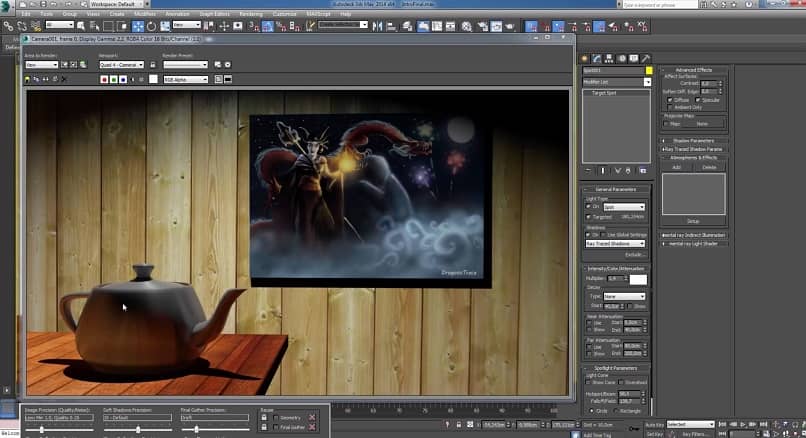Collapse Spotlight Parameters rollout
Screen dimensions: 806x438
click(x=616, y=368)
